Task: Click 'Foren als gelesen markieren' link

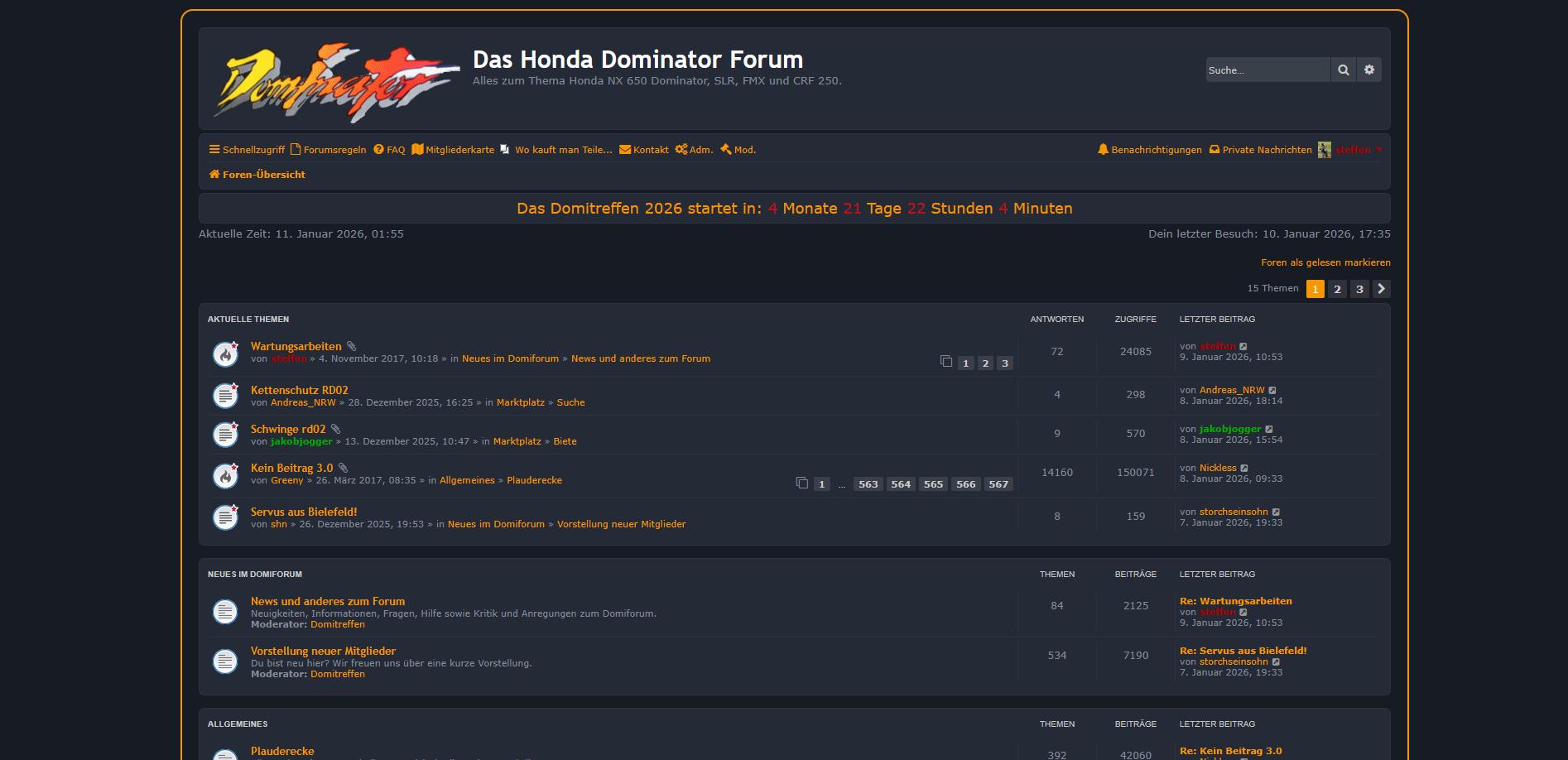Action: (1325, 262)
